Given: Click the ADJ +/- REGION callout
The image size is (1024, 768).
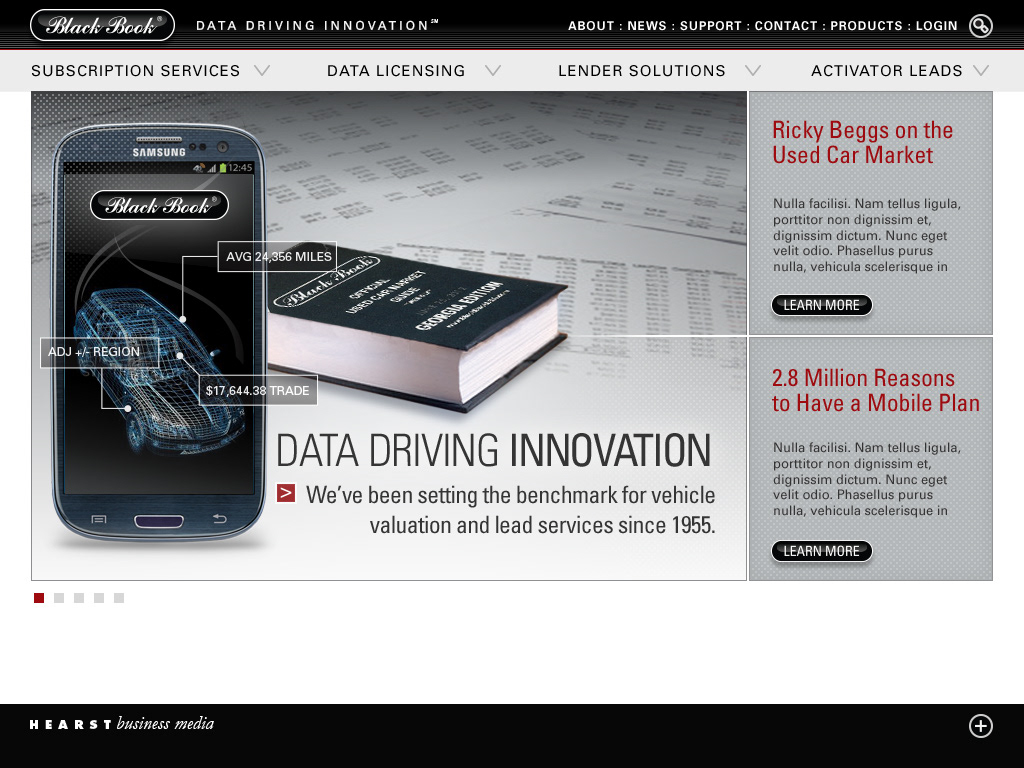Looking at the screenshot, I should point(99,352).
